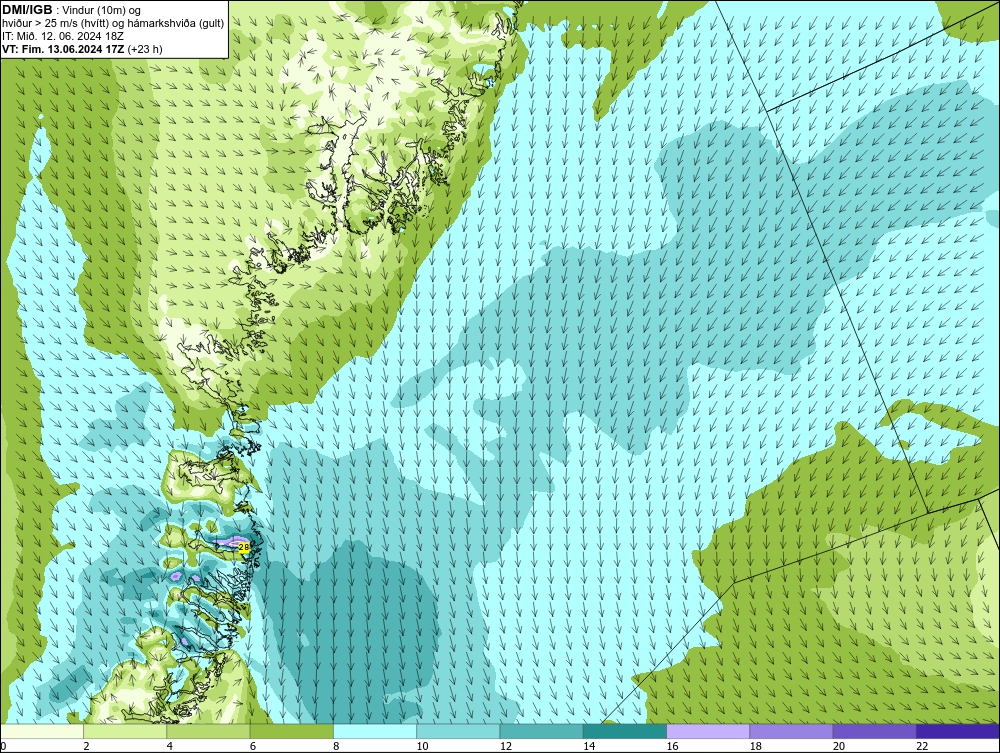Click the 'hviður > 25 m/s' legend line
The height and width of the screenshot is (753, 1000).
113,24
